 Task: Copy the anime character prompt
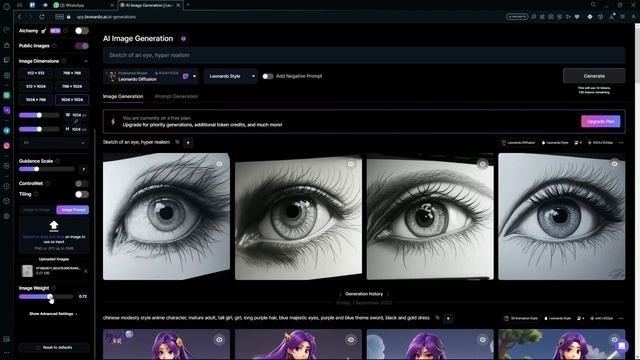tap(437, 318)
